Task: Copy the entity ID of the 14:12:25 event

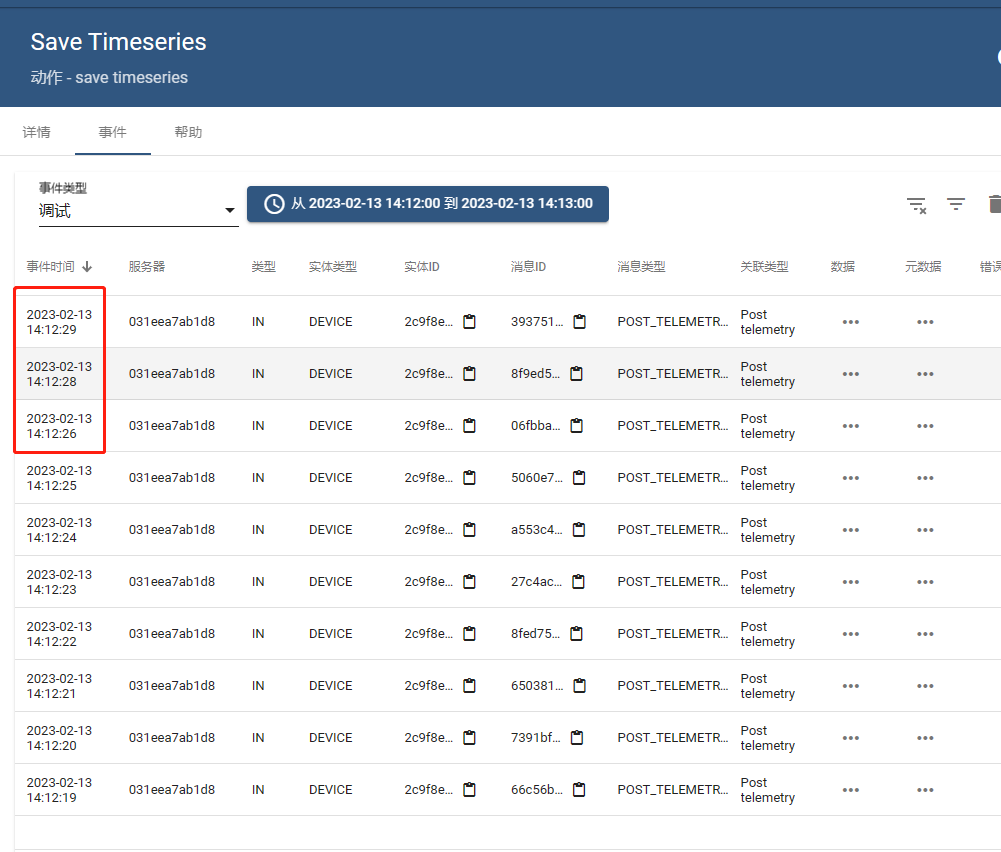Action: 470,477
